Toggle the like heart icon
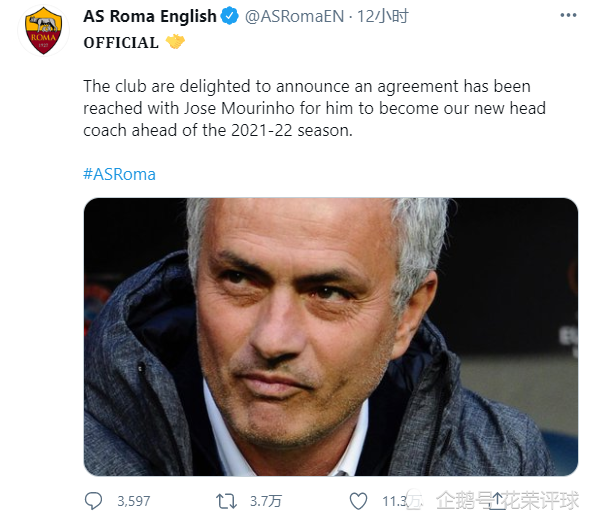The width and height of the screenshot is (592, 520). pos(358,501)
